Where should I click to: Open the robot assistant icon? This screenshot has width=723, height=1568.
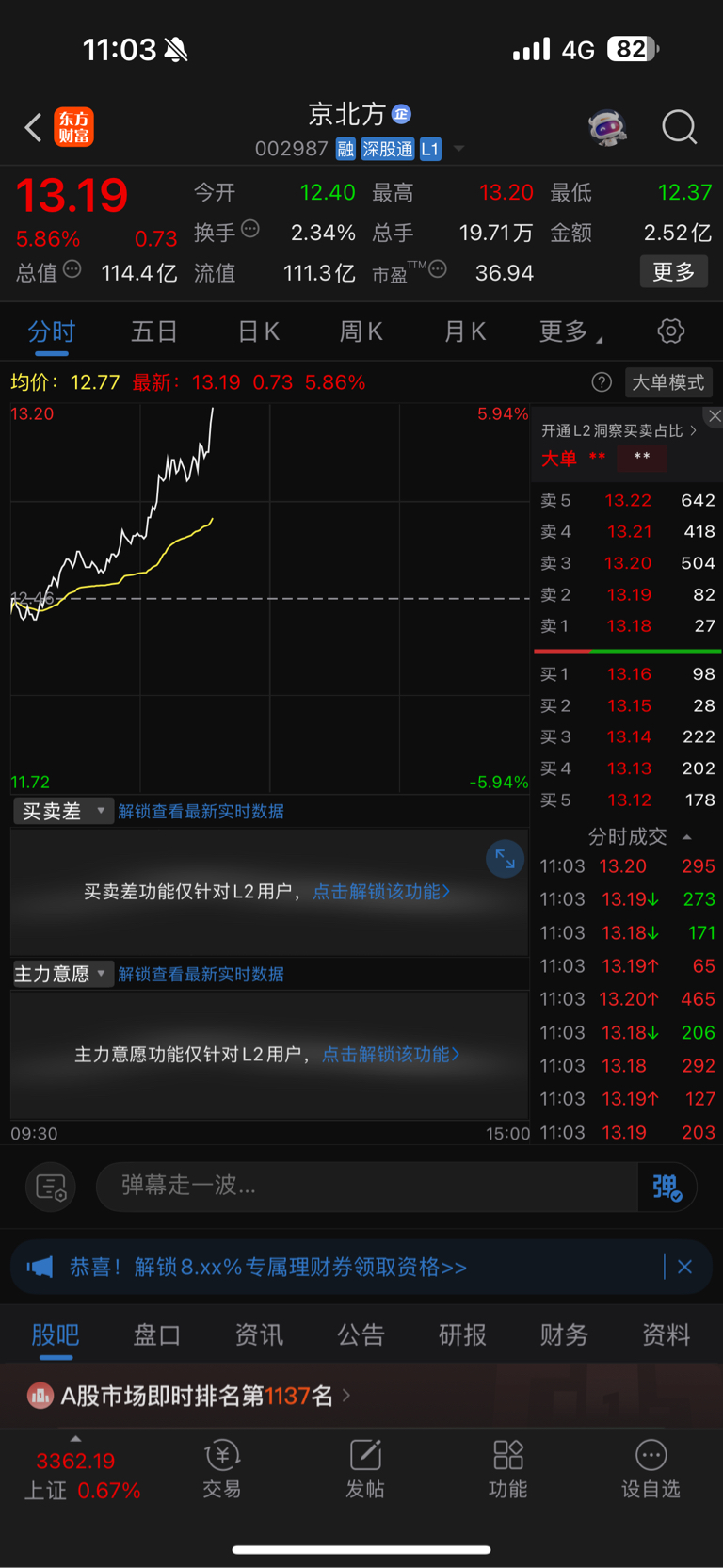tap(607, 127)
